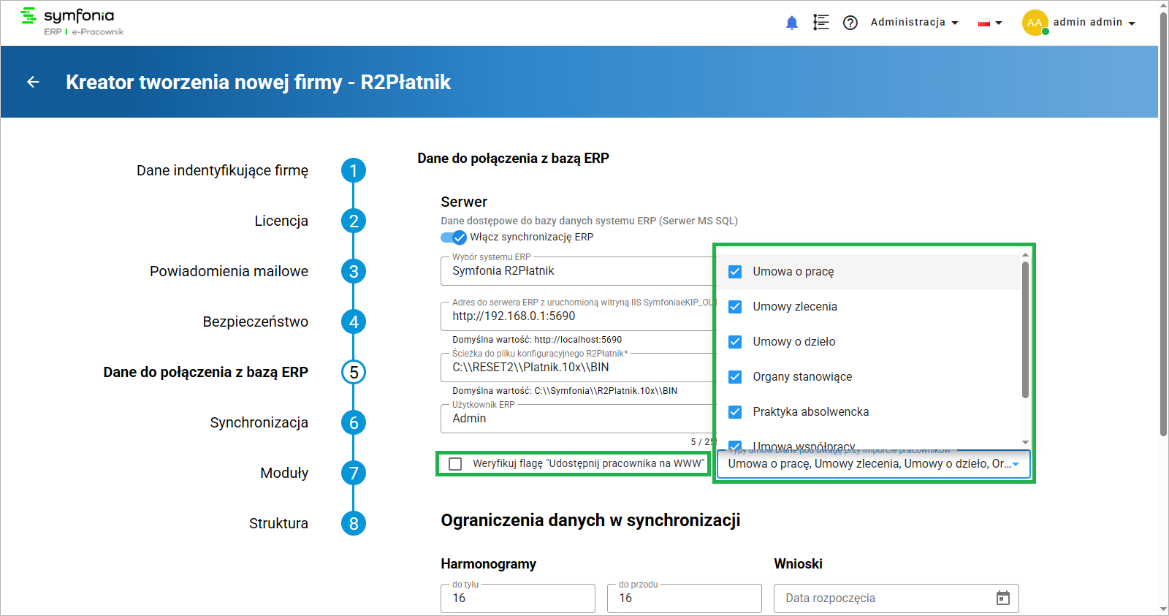Open the help question mark icon
Viewport: 1169px width, 616px height.
click(x=850, y=23)
